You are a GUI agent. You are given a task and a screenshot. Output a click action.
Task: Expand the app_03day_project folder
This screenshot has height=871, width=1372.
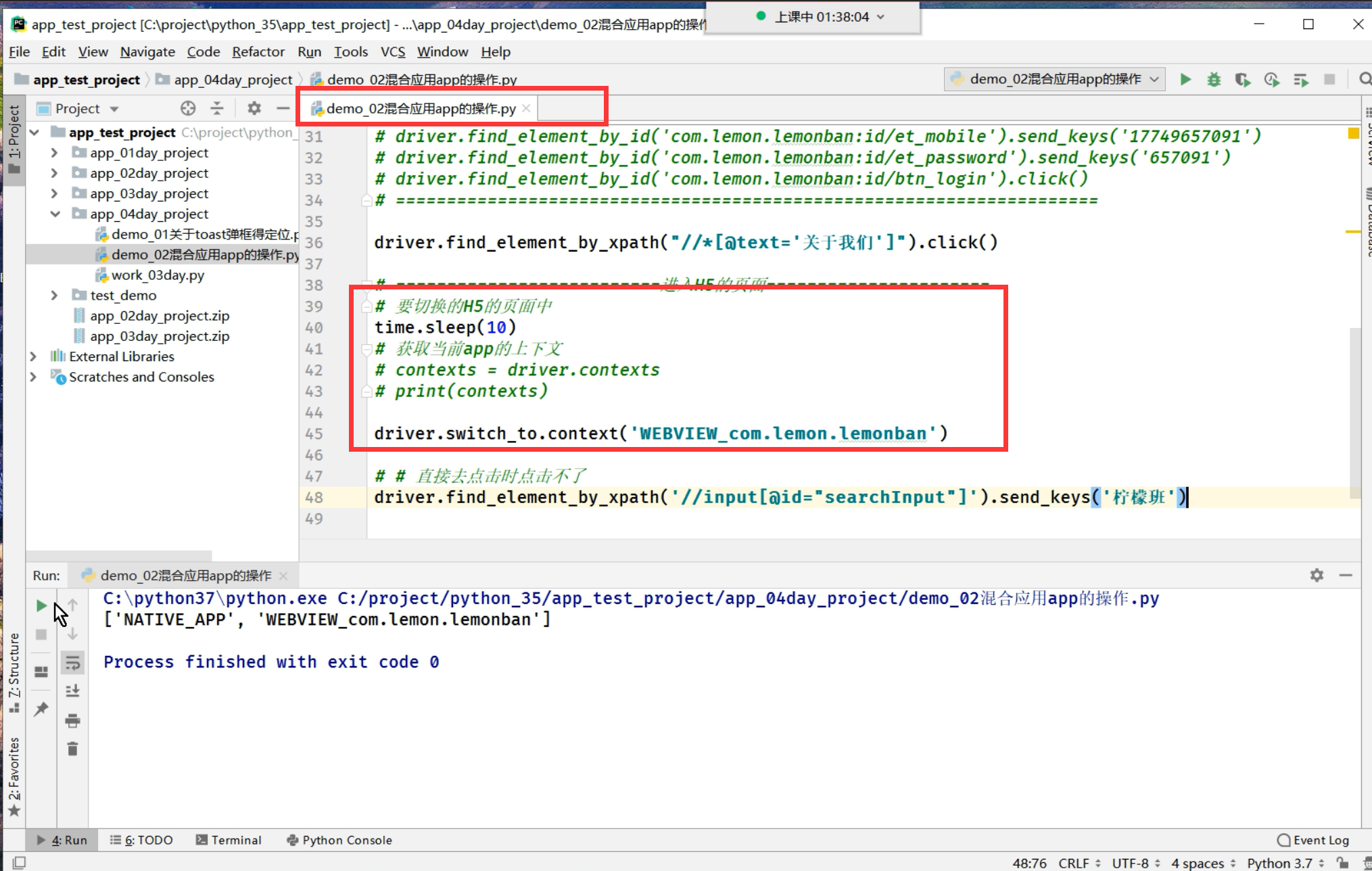coord(55,193)
